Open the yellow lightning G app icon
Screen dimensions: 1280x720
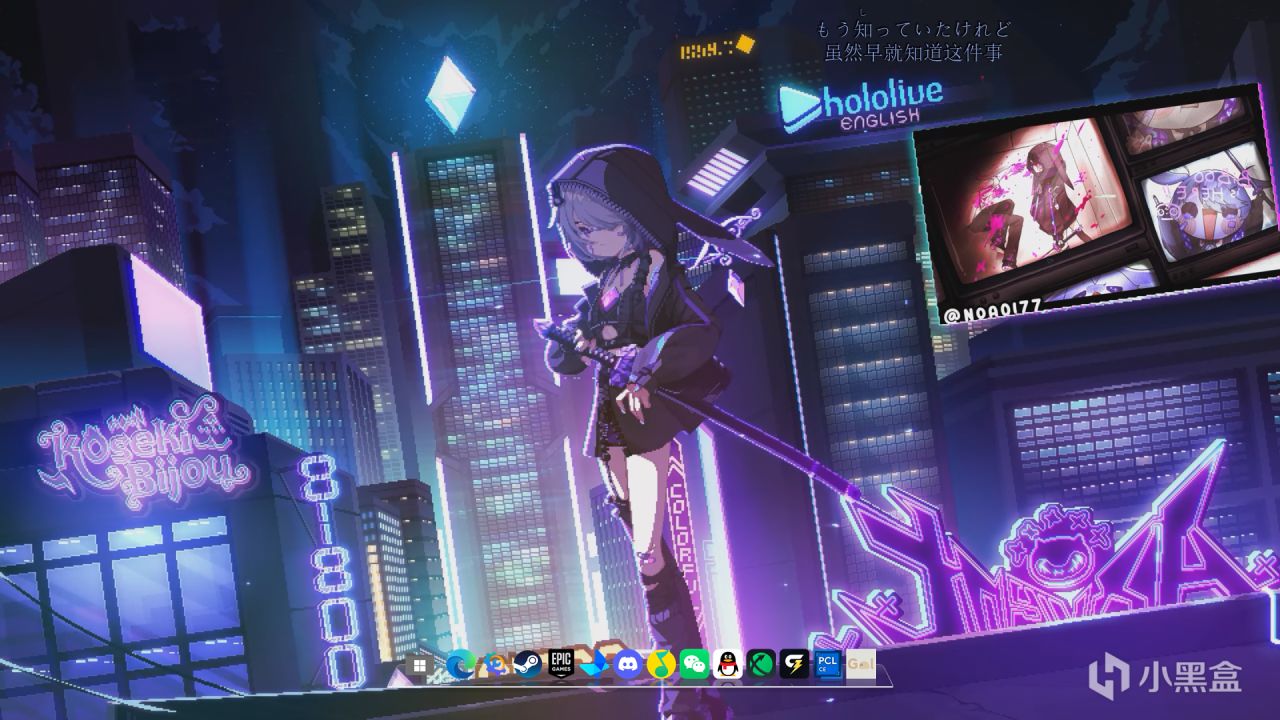coord(794,664)
